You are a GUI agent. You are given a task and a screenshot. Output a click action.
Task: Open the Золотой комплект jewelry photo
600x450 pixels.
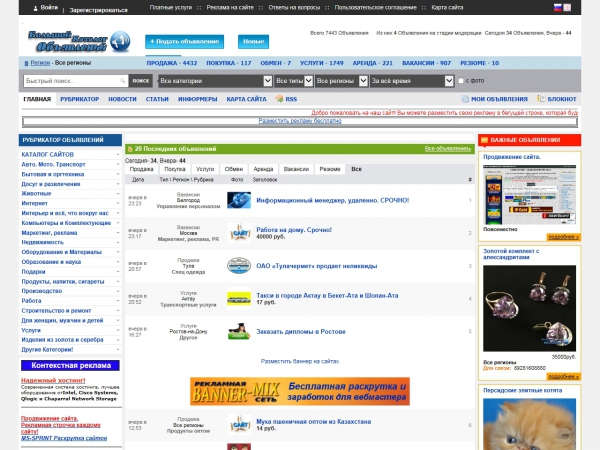pyautogui.click(x=529, y=308)
